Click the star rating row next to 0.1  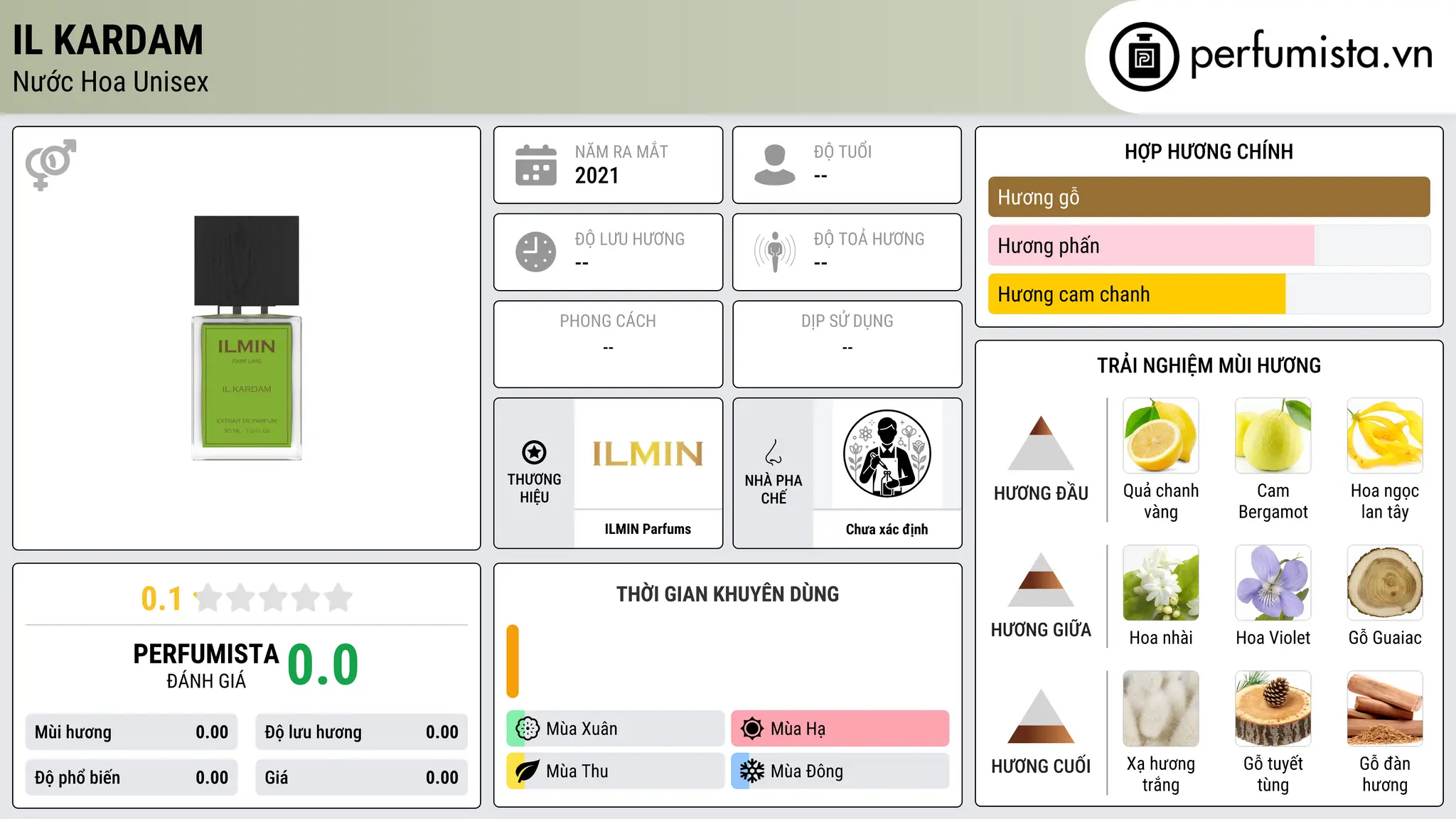pos(273,598)
